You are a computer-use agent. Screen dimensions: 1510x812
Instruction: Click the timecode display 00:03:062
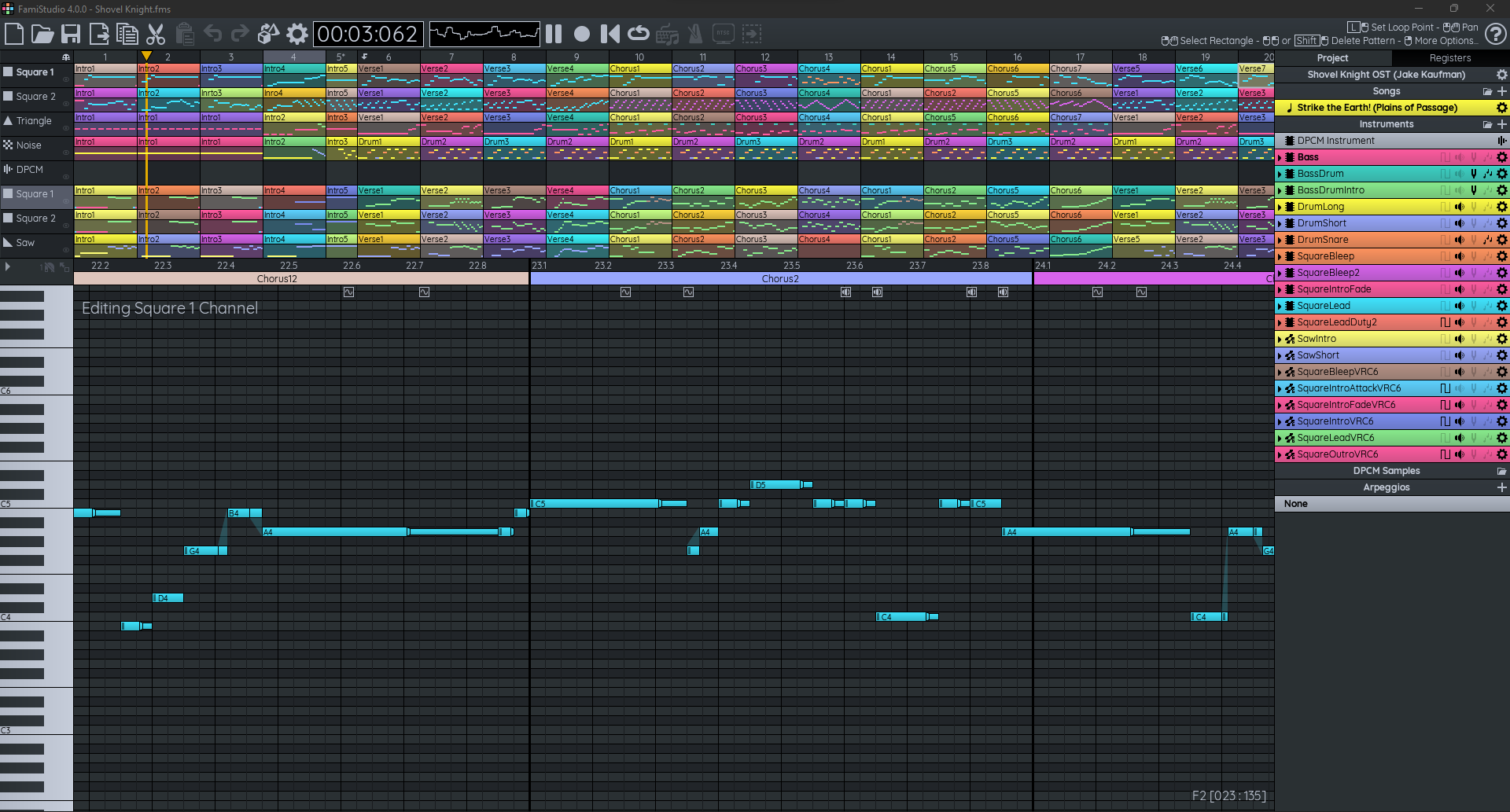[368, 34]
